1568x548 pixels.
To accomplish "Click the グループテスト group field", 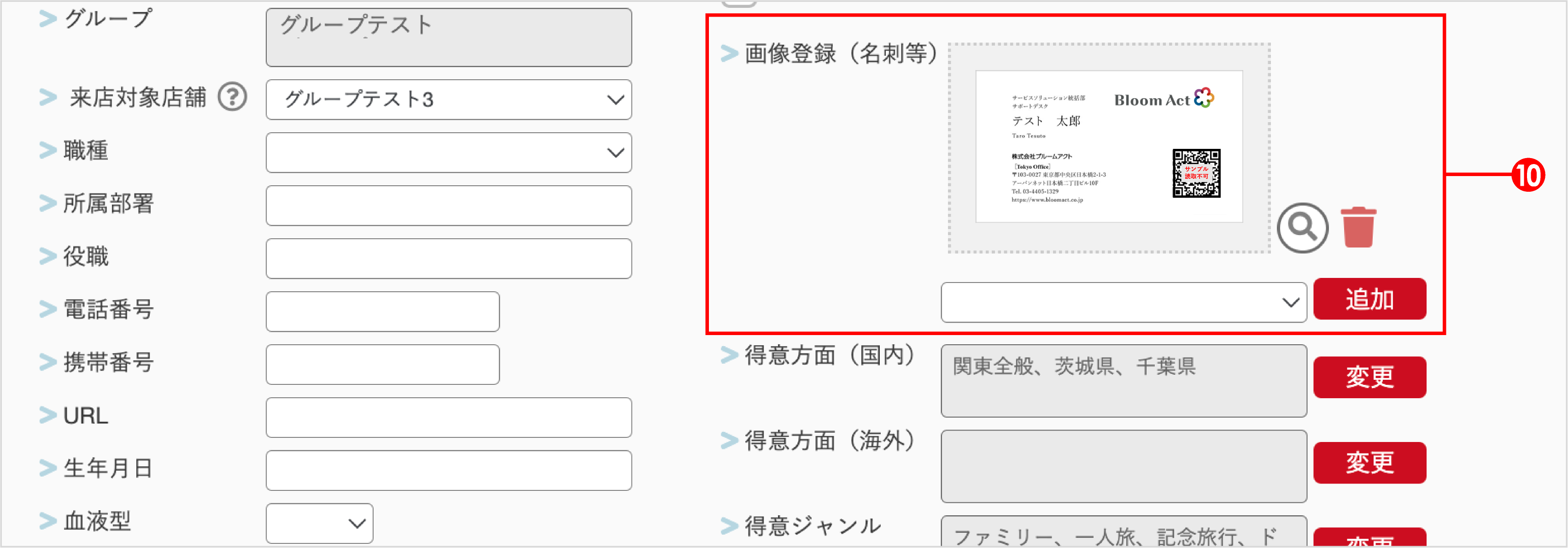I will pyautogui.click(x=449, y=38).
